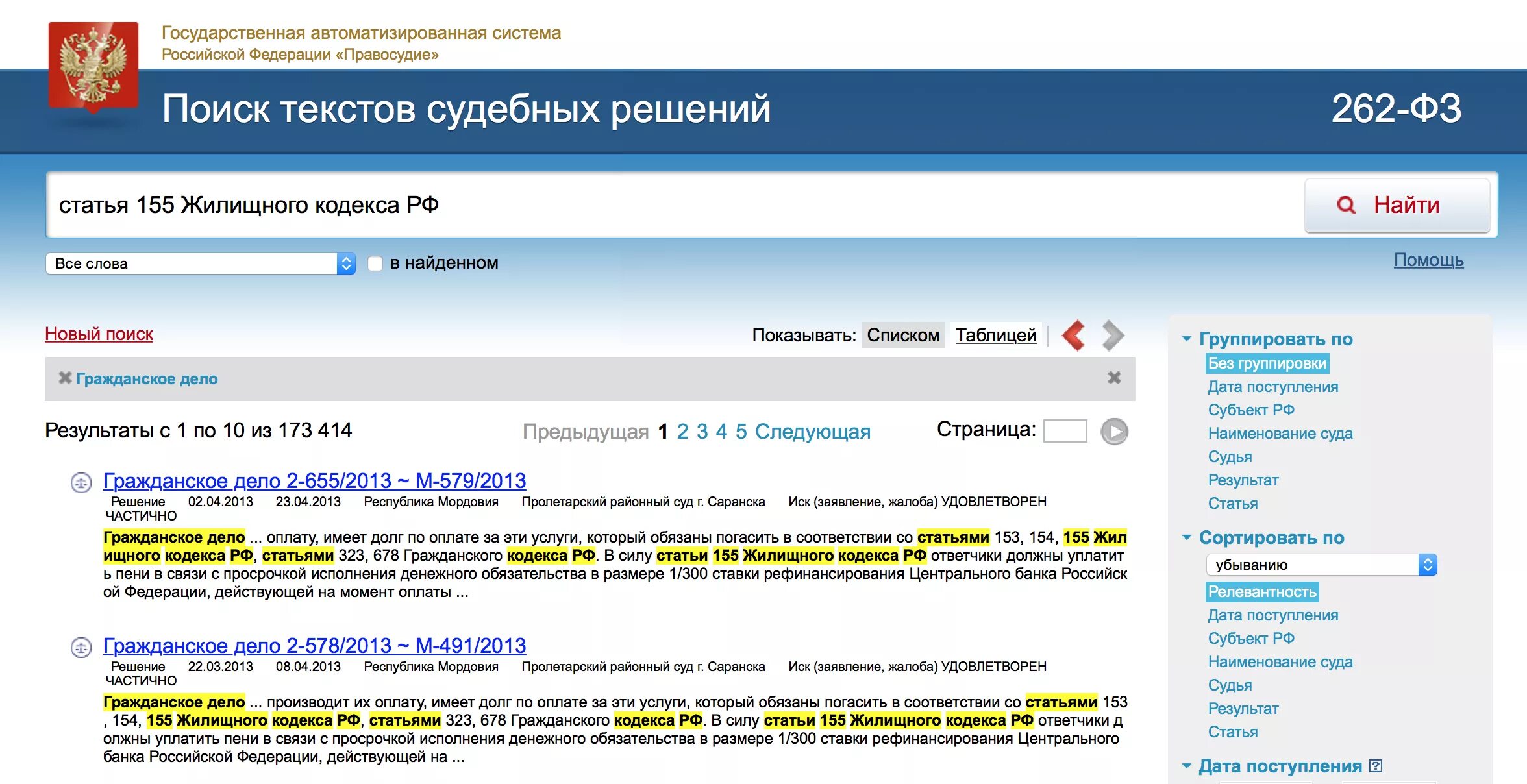Collapse the 'Группировать по' section

pos(1187,339)
